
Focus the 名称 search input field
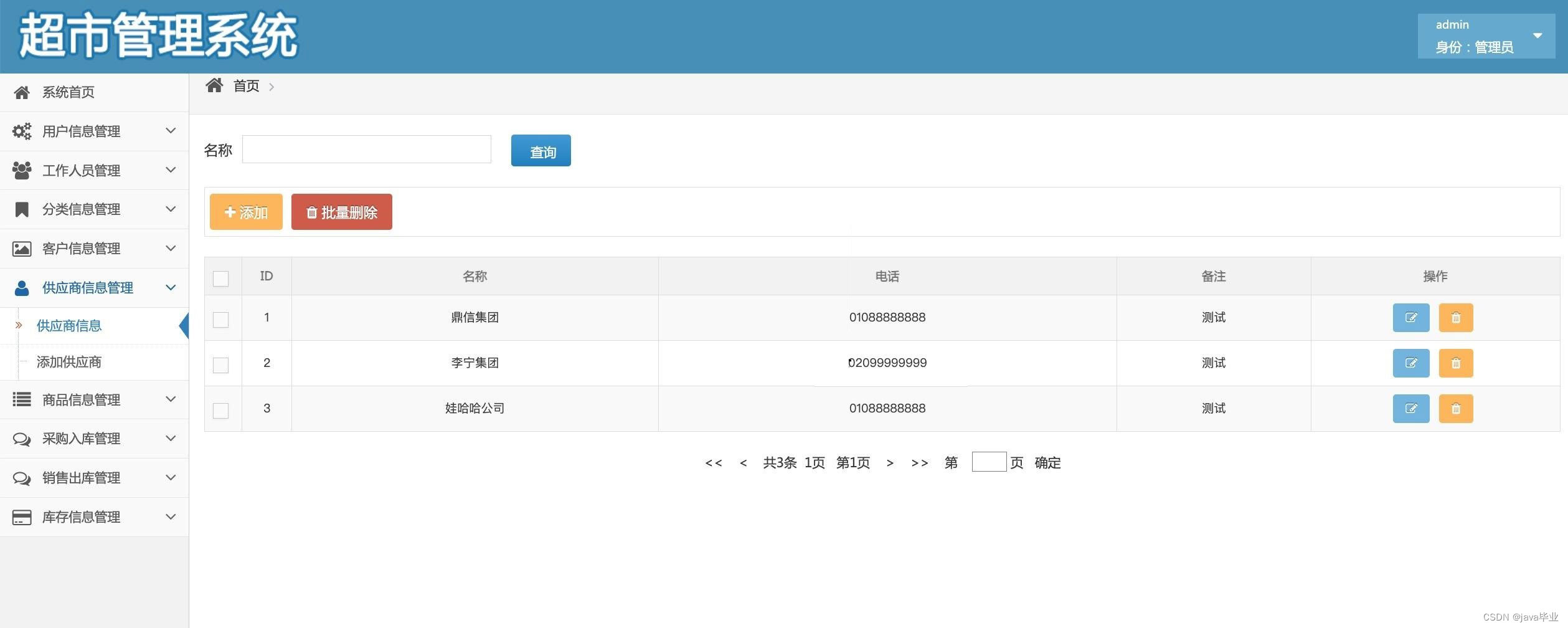coord(367,150)
